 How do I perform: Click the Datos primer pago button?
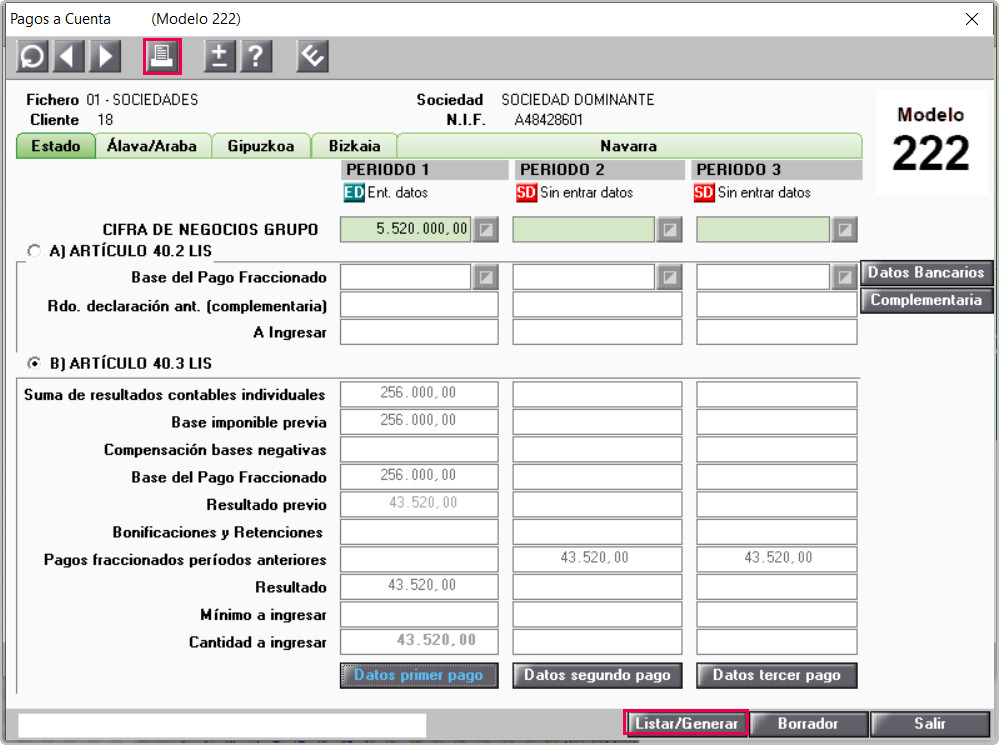(x=419, y=676)
